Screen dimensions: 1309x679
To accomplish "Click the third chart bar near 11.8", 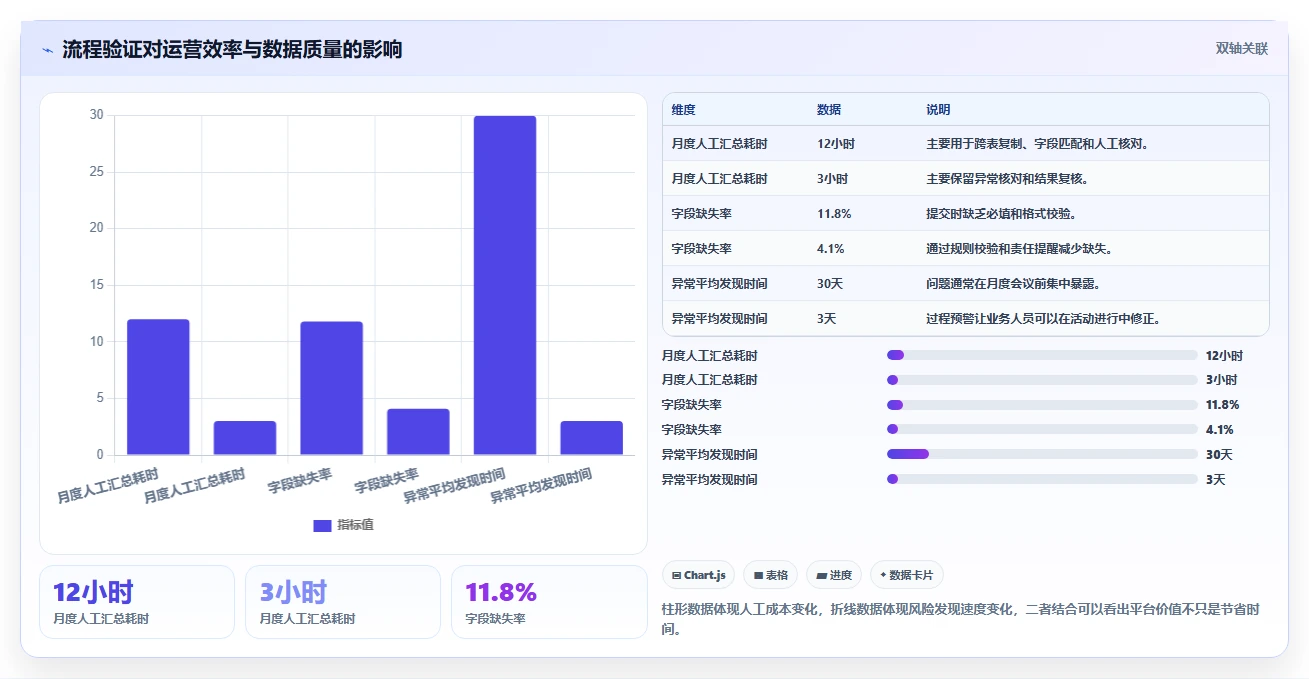I will pos(331,388).
